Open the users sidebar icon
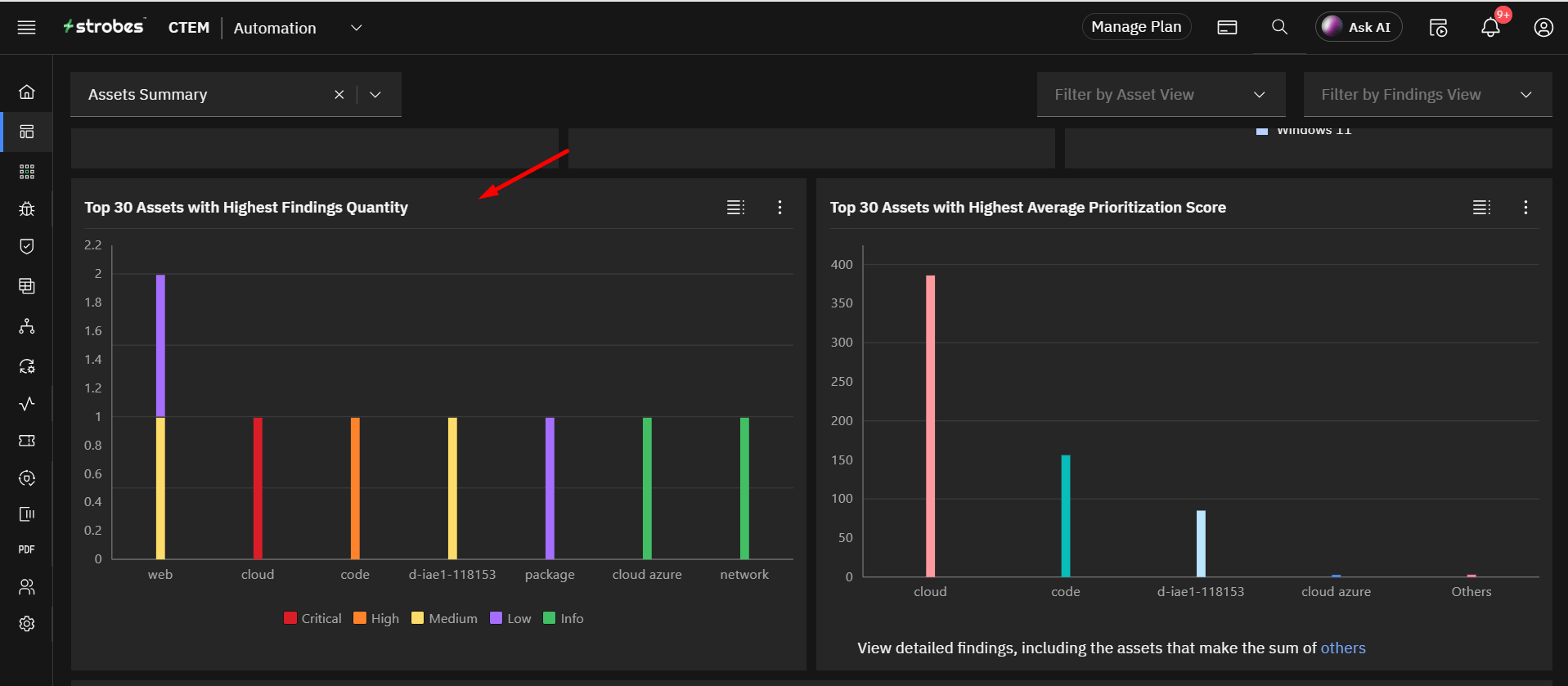This screenshot has width=1568, height=686. (x=27, y=587)
